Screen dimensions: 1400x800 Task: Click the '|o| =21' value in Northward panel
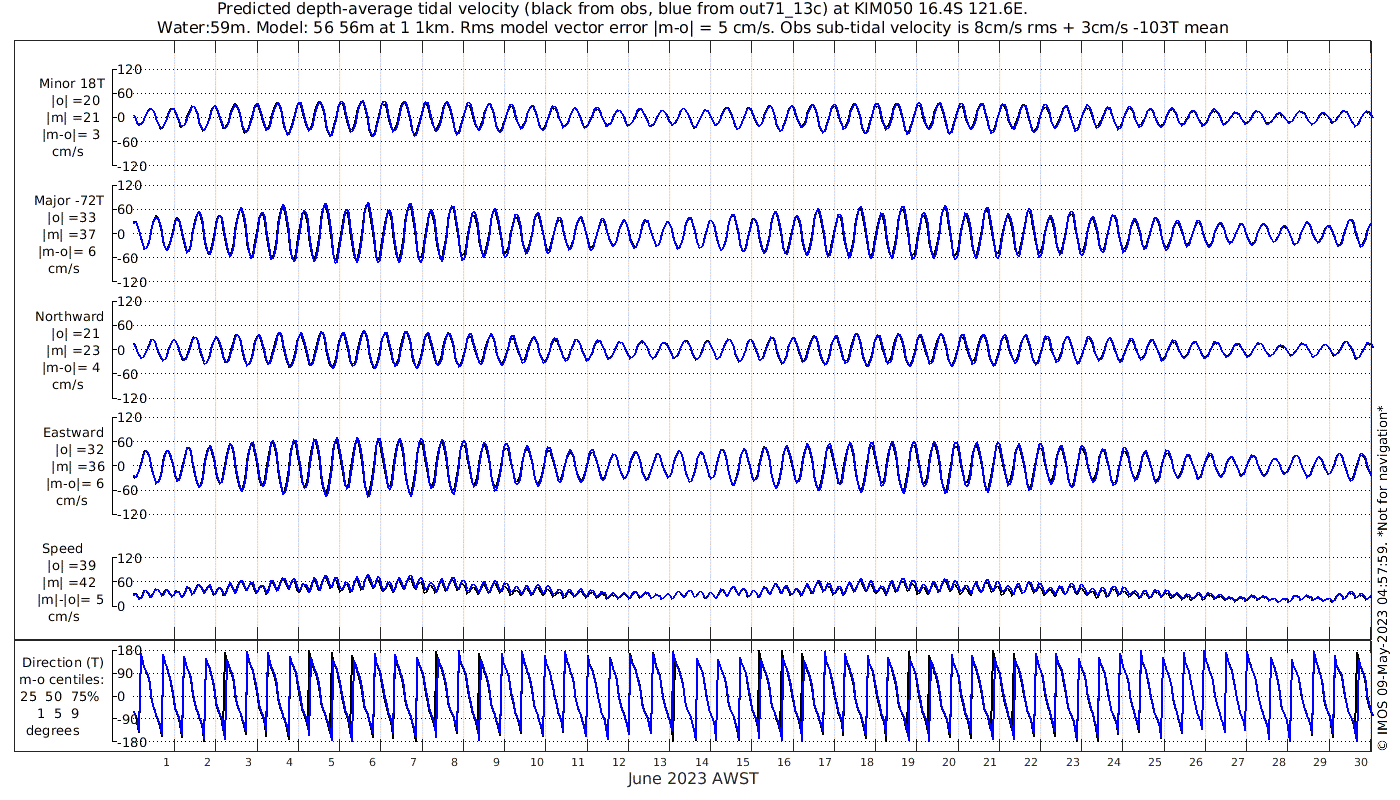(76, 333)
